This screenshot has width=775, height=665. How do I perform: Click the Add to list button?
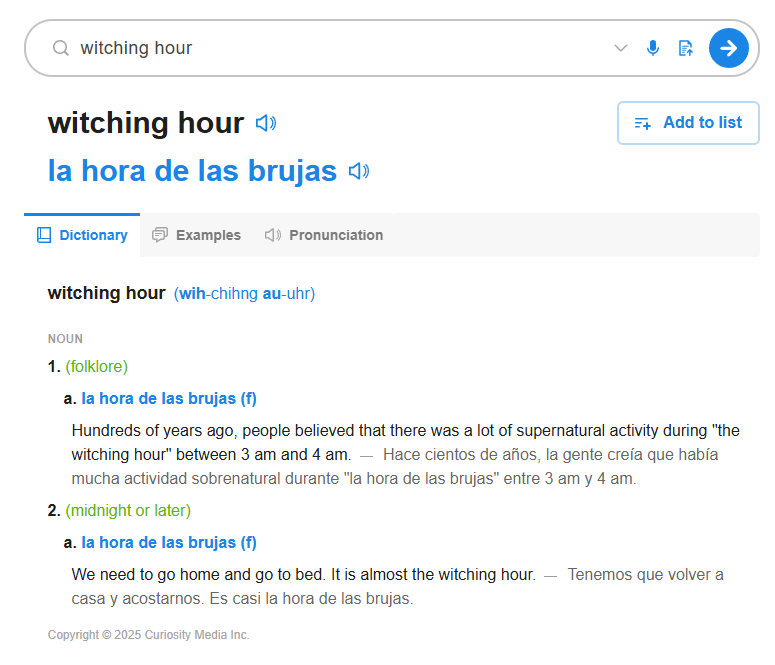click(688, 123)
